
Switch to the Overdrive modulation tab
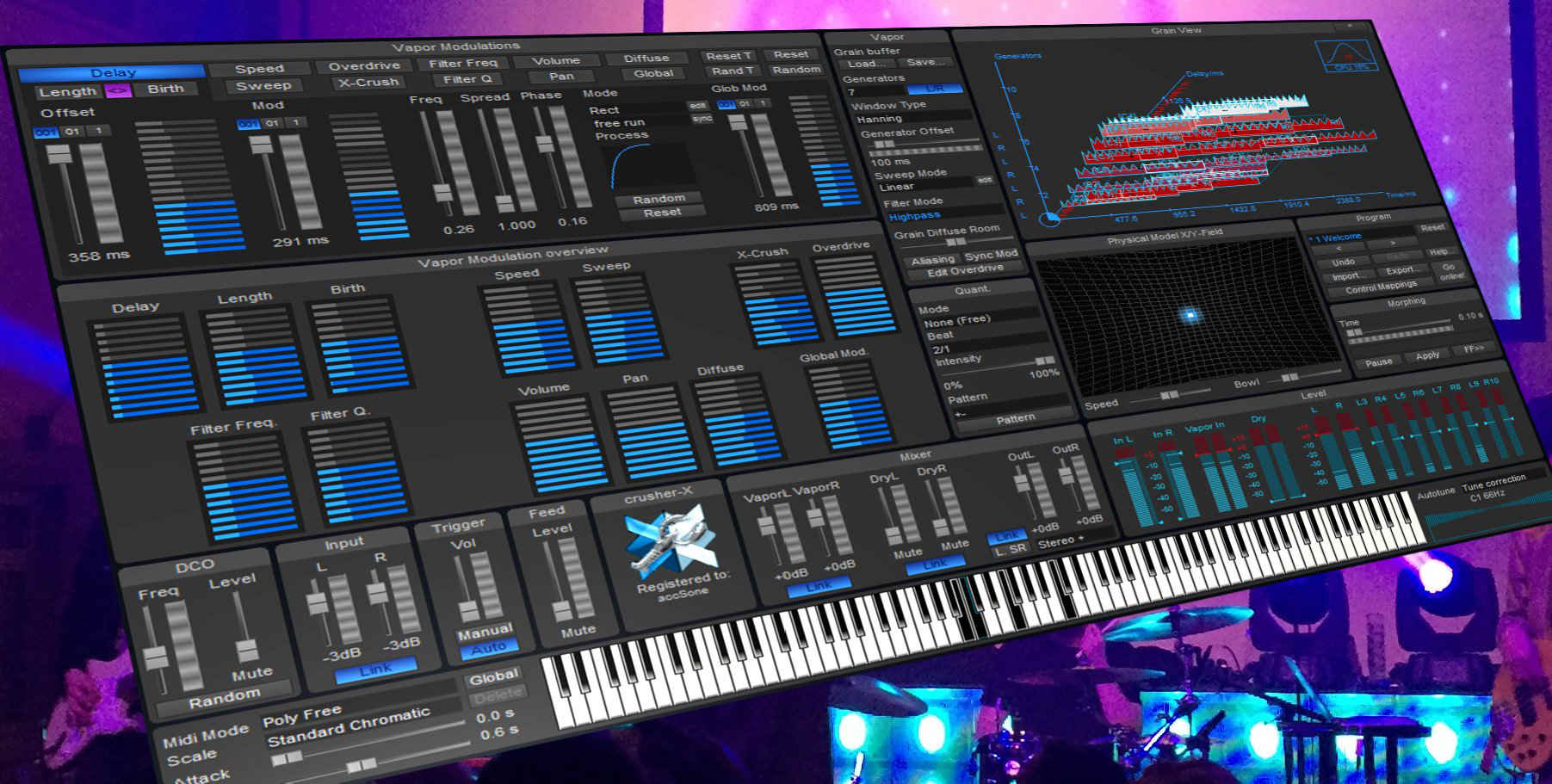tap(364, 65)
